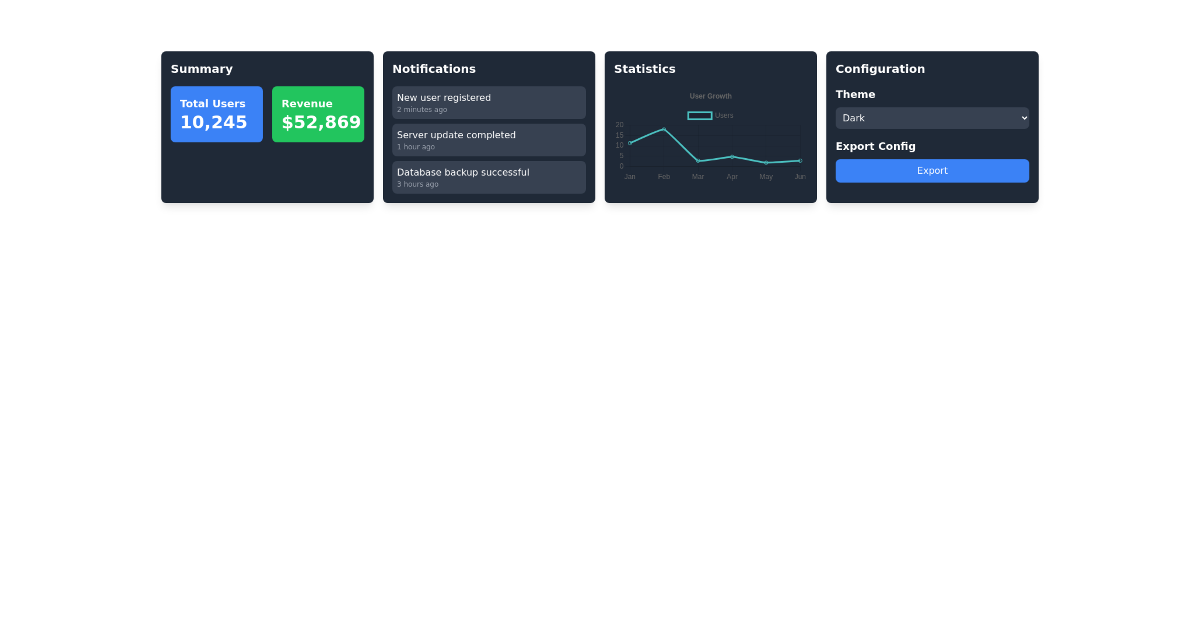Select the Revenue stat card
This screenshot has height=630, width=1200.
[318, 113]
